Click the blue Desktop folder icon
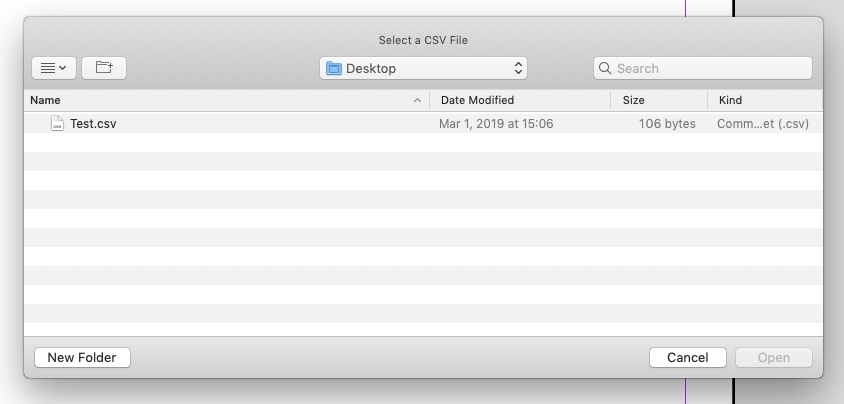The width and height of the screenshot is (844, 404). point(334,68)
